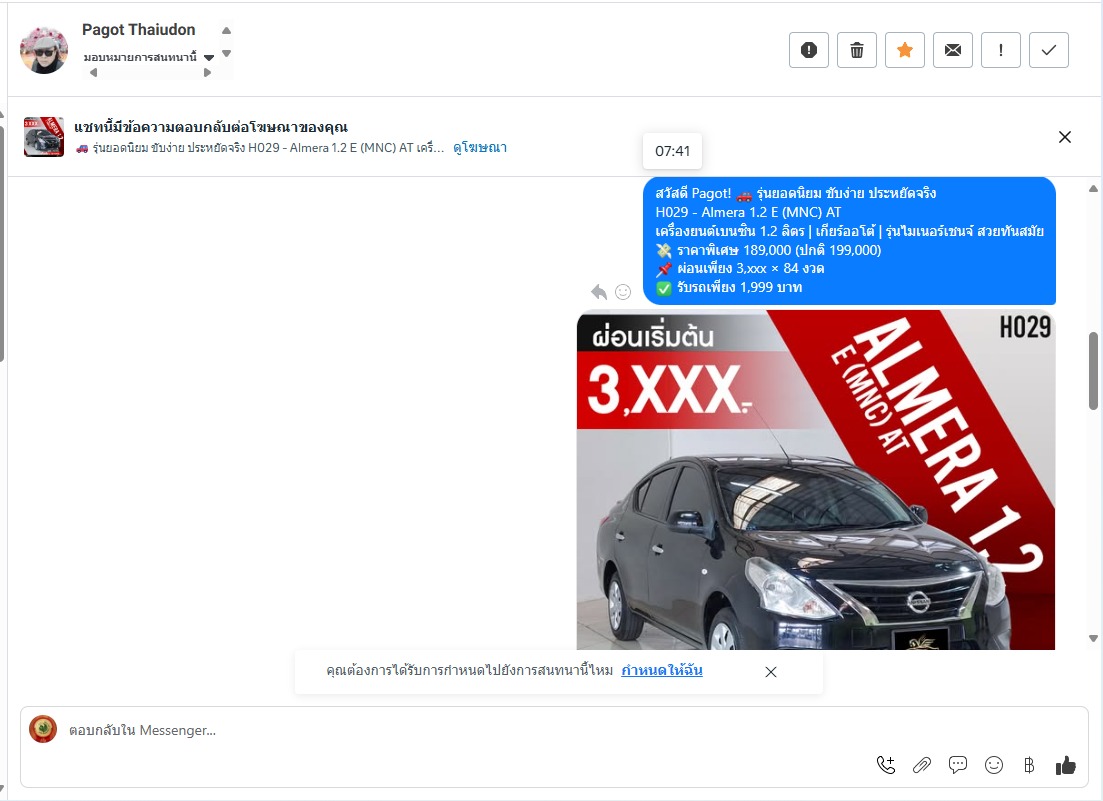Send a thumbs up like
The width and height of the screenshot is (1103, 801).
pyautogui.click(x=1066, y=765)
